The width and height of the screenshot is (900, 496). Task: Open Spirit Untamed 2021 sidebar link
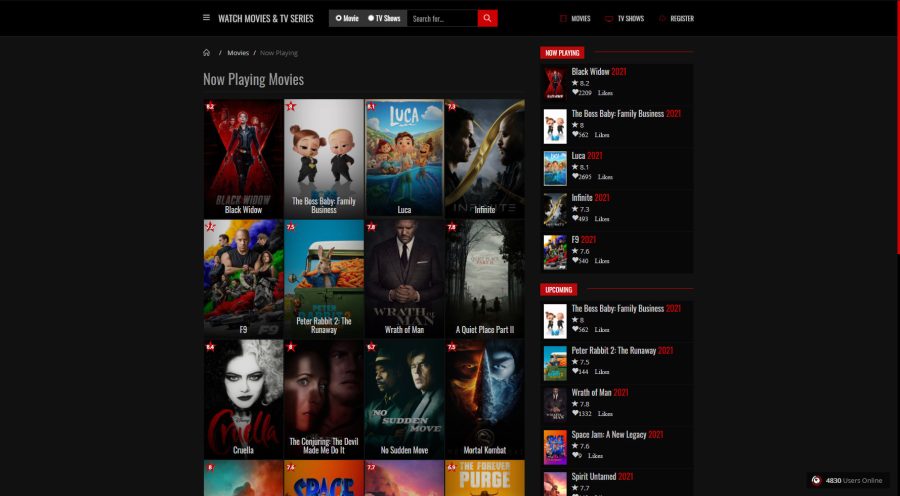602,476
